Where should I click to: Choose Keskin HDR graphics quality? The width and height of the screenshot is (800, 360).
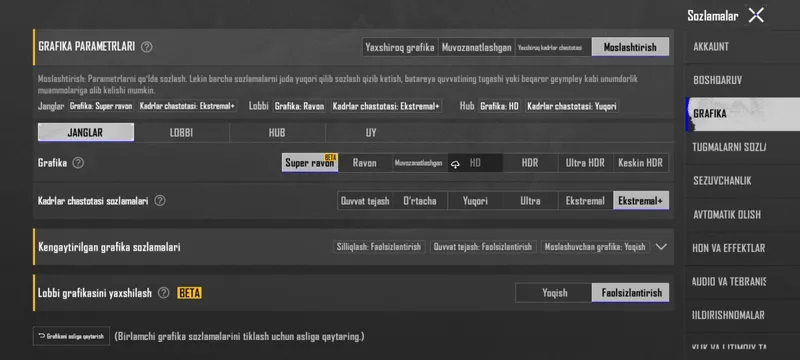coord(641,163)
